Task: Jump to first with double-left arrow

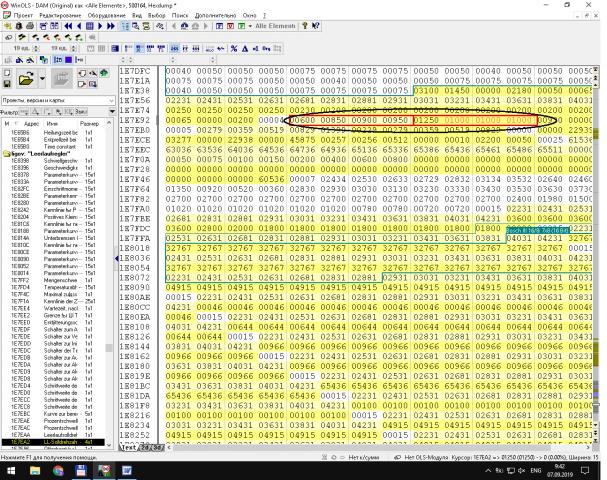Action: (x=69, y=26)
